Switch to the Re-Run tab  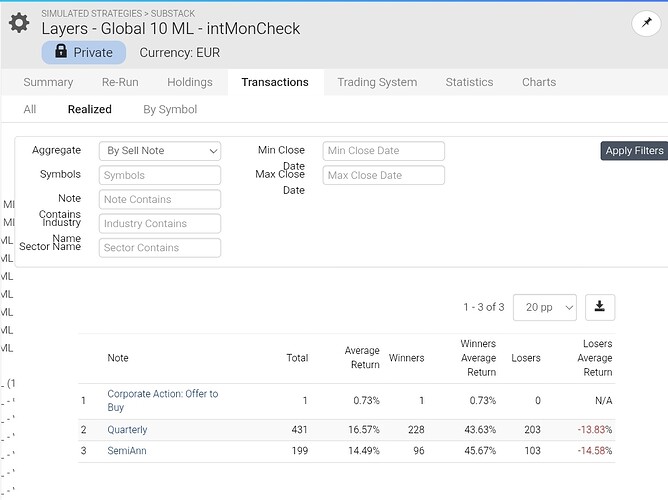(x=120, y=82)
